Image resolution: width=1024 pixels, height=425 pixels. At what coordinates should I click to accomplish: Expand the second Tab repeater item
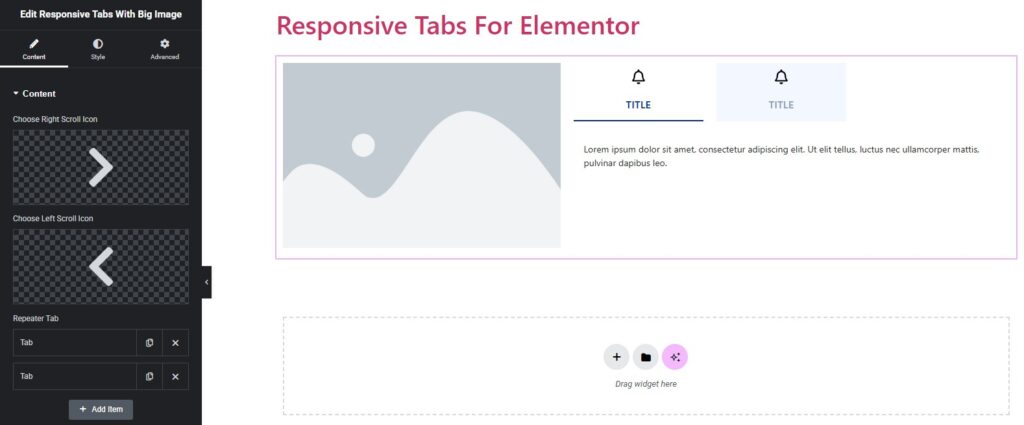[74, 376]
